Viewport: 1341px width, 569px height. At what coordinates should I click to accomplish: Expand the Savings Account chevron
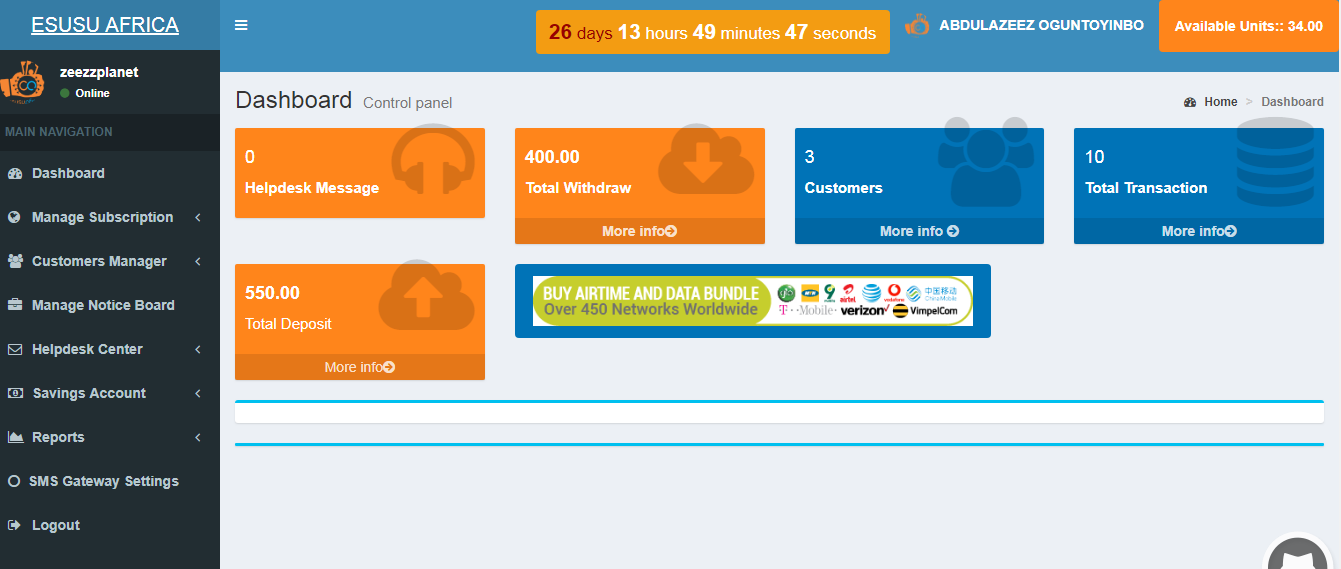click(198, 393)
